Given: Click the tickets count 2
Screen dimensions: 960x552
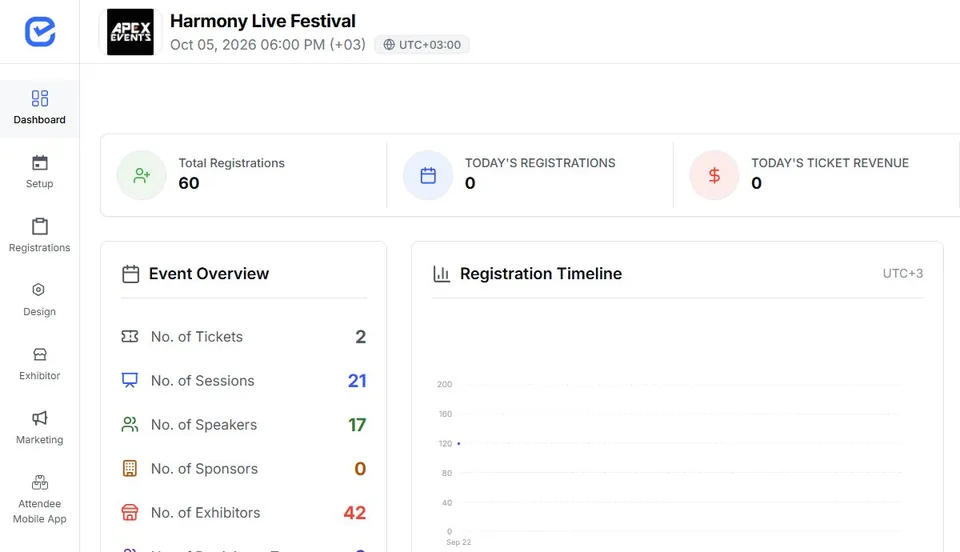Looking at the screenshot, I should [361, 337].
